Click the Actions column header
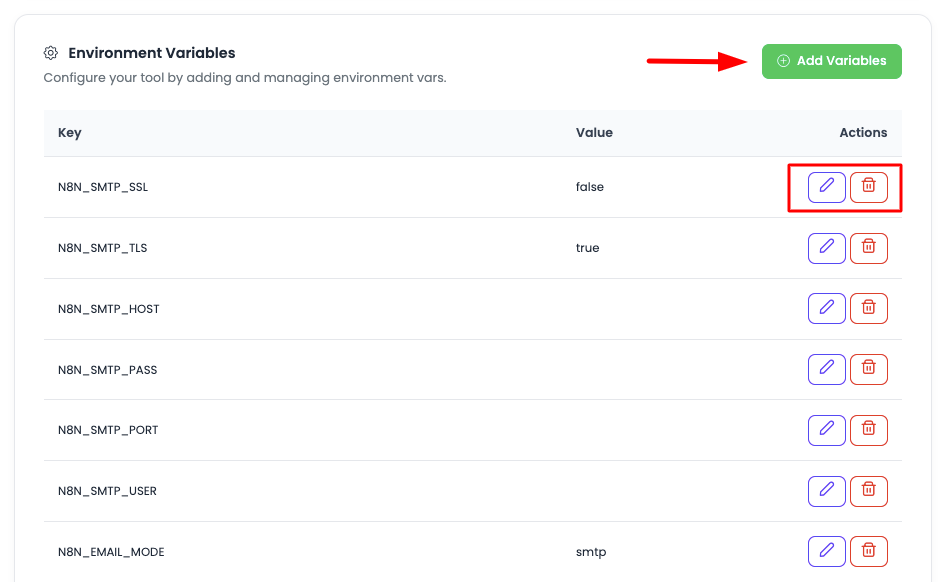Image resolution: width=948 pixels, height=582 pixels. 862,132
